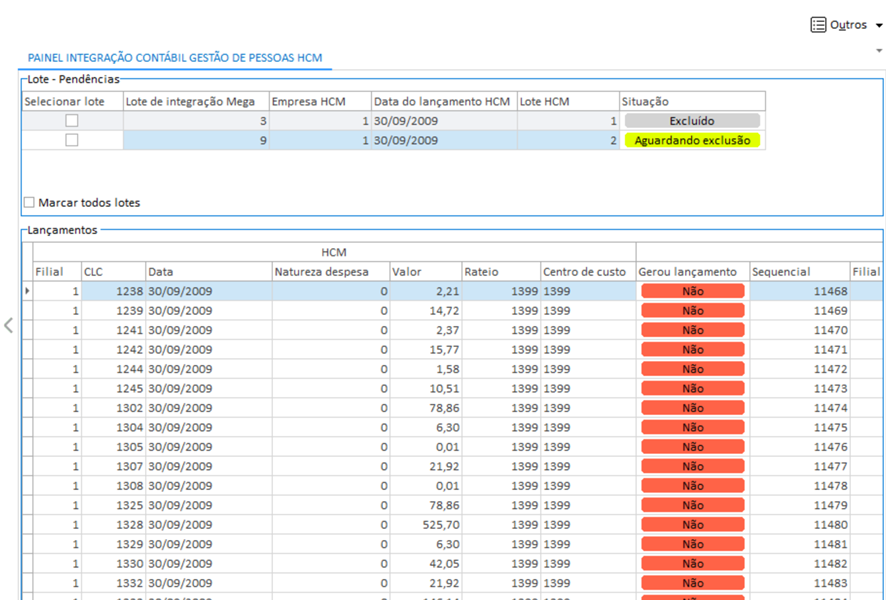Image resolution: width=886 pixels, height=600 pixels.
Task: Click the Outros list icon
Action: pos(818,25)
